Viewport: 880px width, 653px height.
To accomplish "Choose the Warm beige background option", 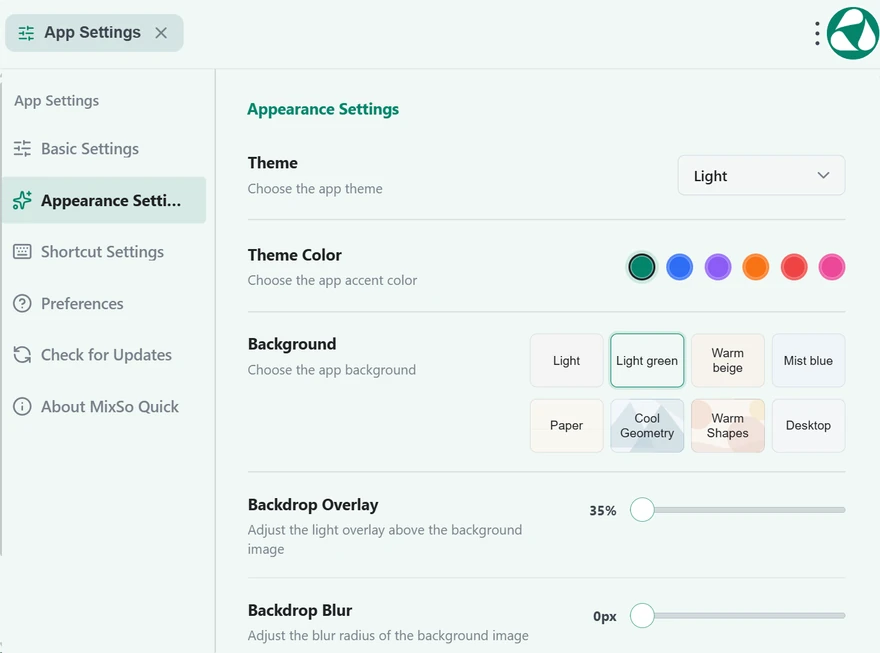I will [728, 361].
